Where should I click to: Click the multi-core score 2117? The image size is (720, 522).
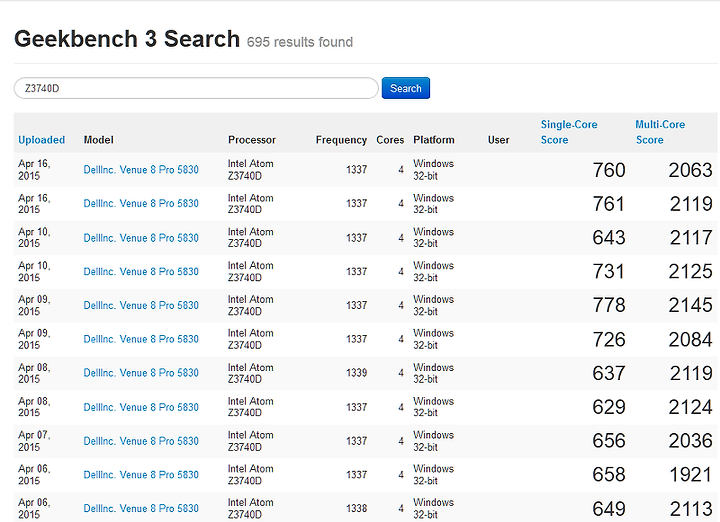coord(691,238)
